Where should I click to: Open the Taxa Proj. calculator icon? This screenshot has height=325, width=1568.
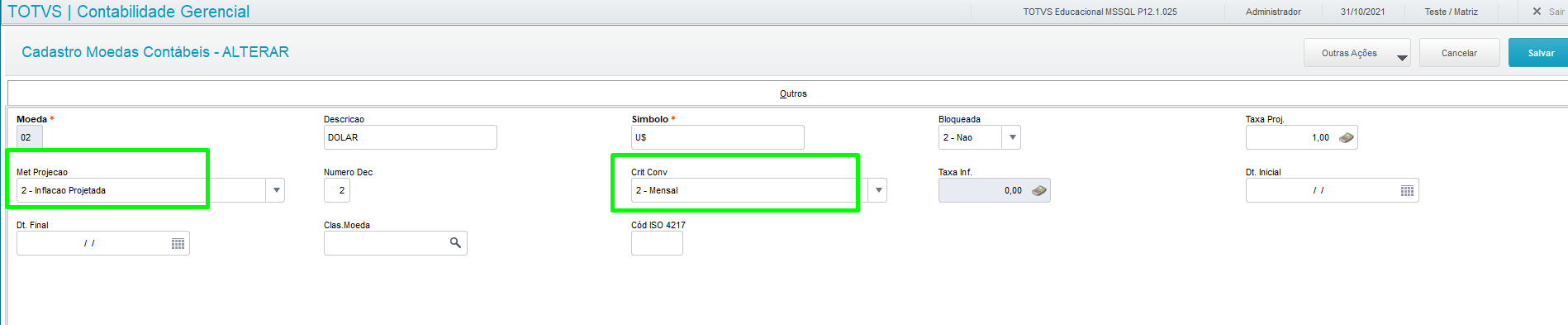[1346, 138]
